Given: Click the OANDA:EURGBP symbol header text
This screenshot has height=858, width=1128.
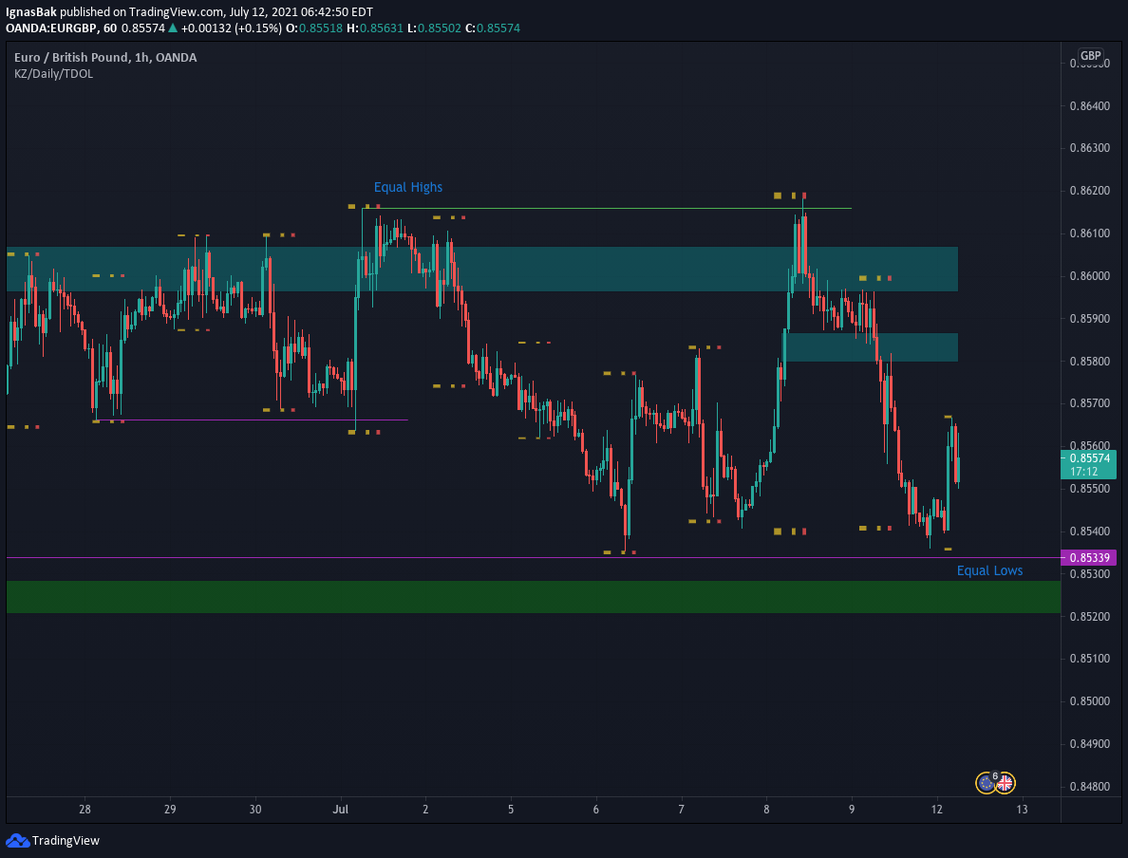Looking at the screenshot, I should (50, 28).
